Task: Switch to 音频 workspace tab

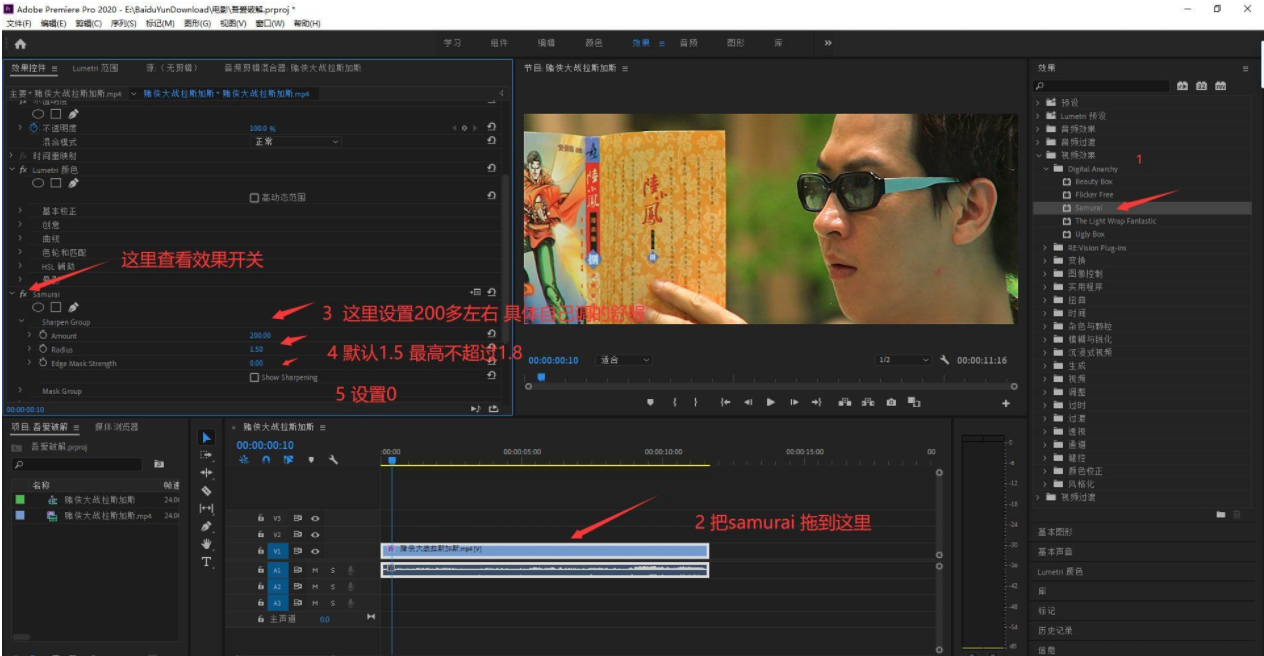Action: point(689,43)
